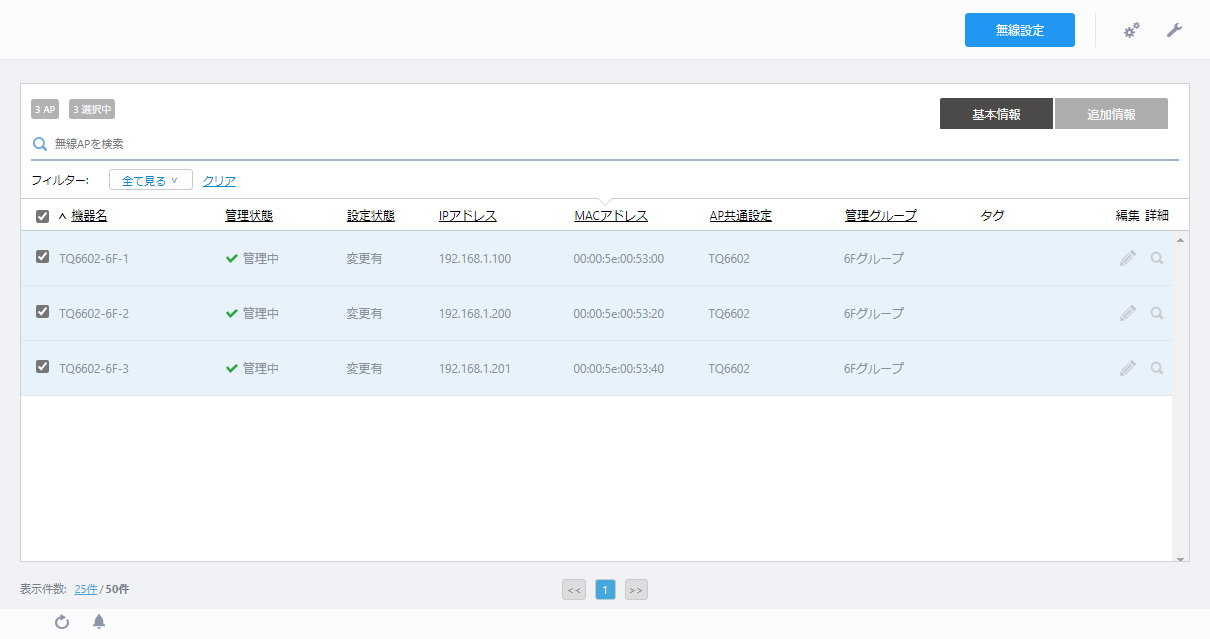This screenshot has width=1210, height=639.
Task: Sort by 設定状態 column
Action: click(x=371, y=215)
